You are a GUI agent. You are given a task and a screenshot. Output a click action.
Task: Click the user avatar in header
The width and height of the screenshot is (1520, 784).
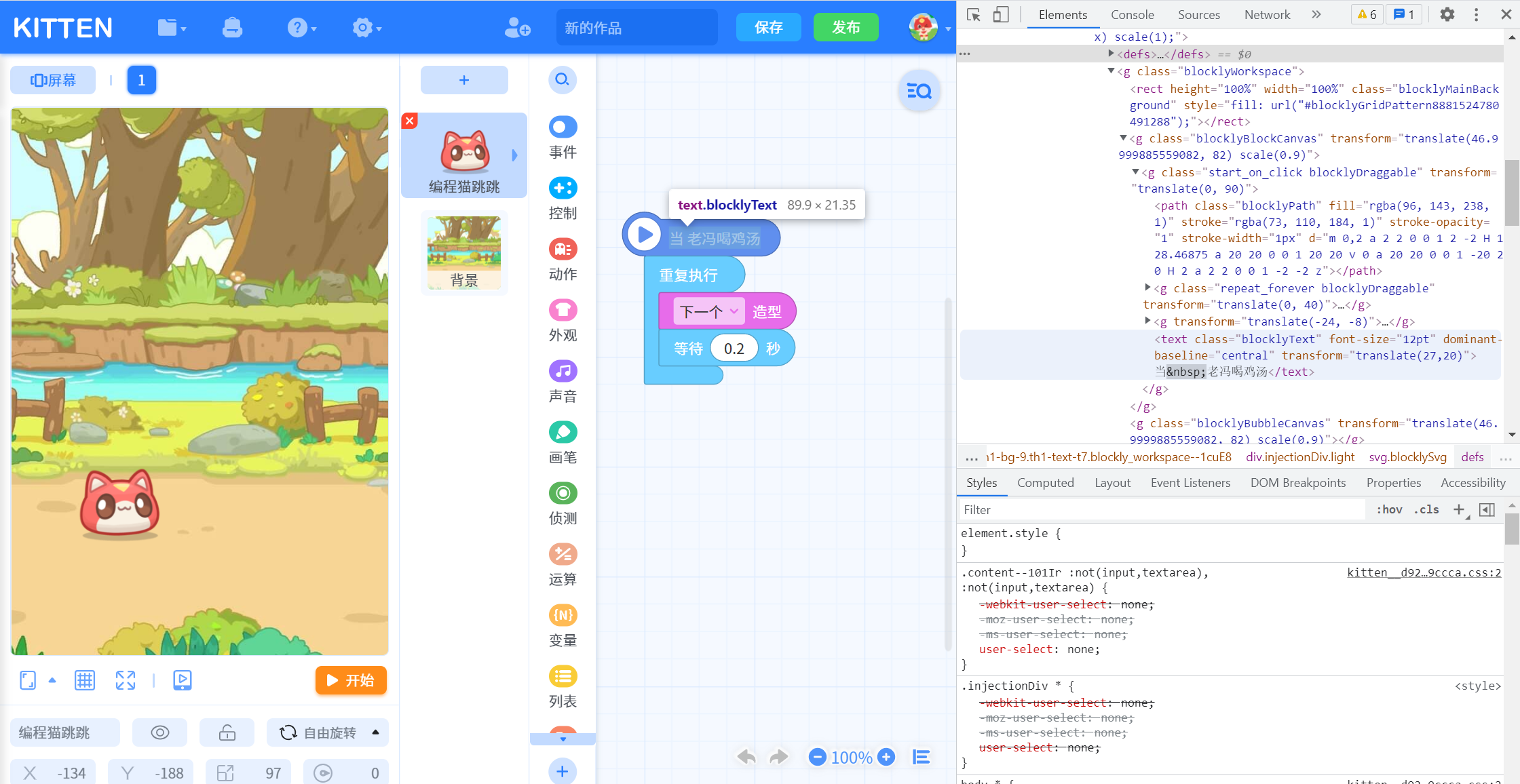[x=924, y=28]
